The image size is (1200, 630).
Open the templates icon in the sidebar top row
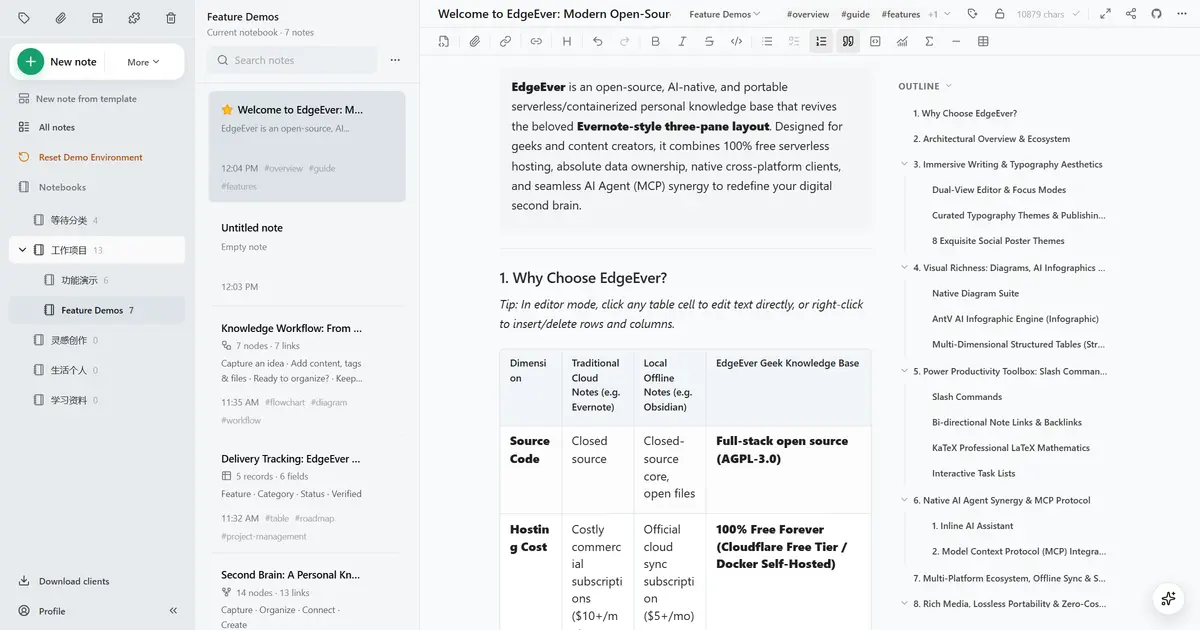click(97, 18)
